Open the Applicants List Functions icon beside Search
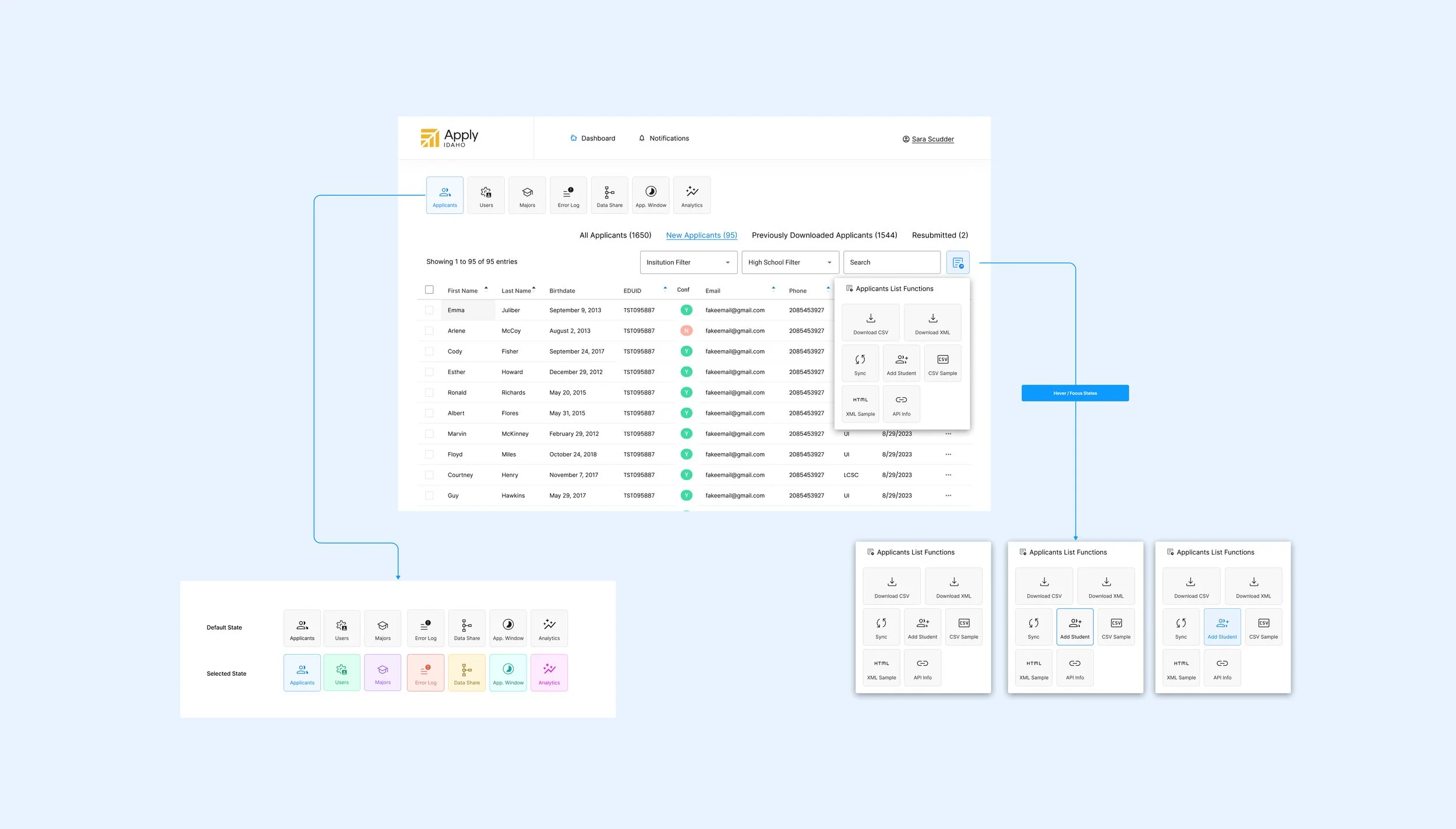 (957, 263)
